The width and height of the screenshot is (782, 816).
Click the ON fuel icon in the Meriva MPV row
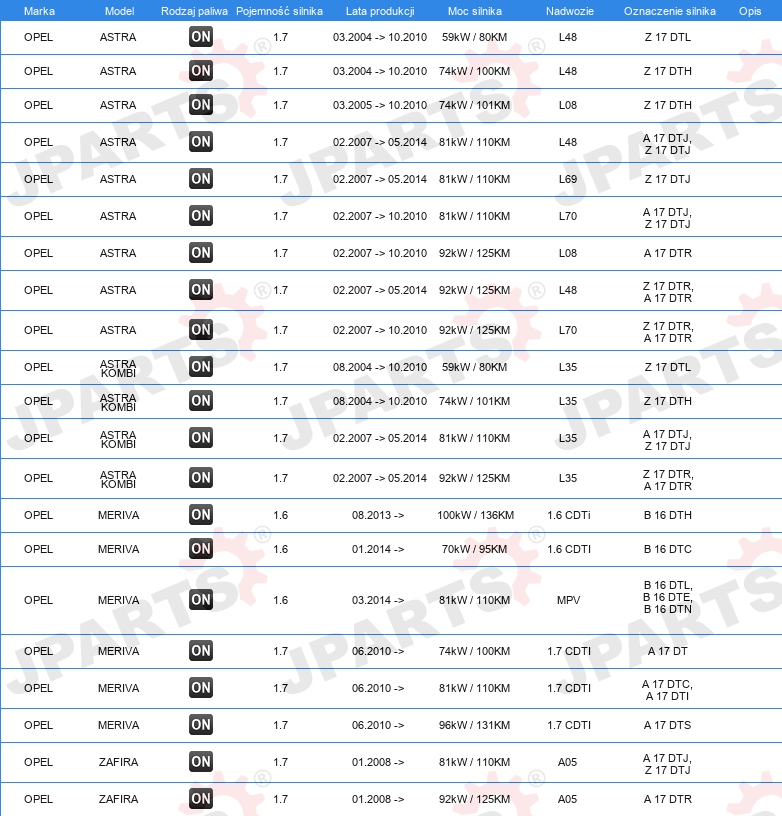[x=201, y=600]
